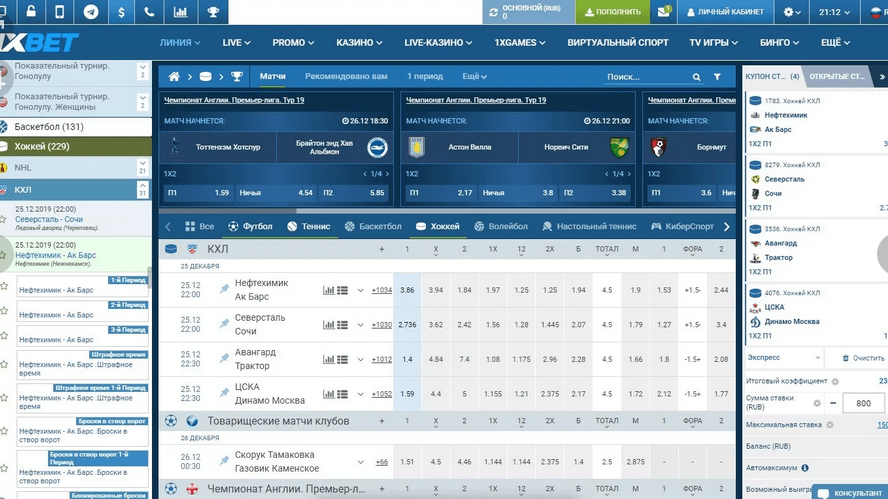Open the messages envelope icon

[663, 11]
